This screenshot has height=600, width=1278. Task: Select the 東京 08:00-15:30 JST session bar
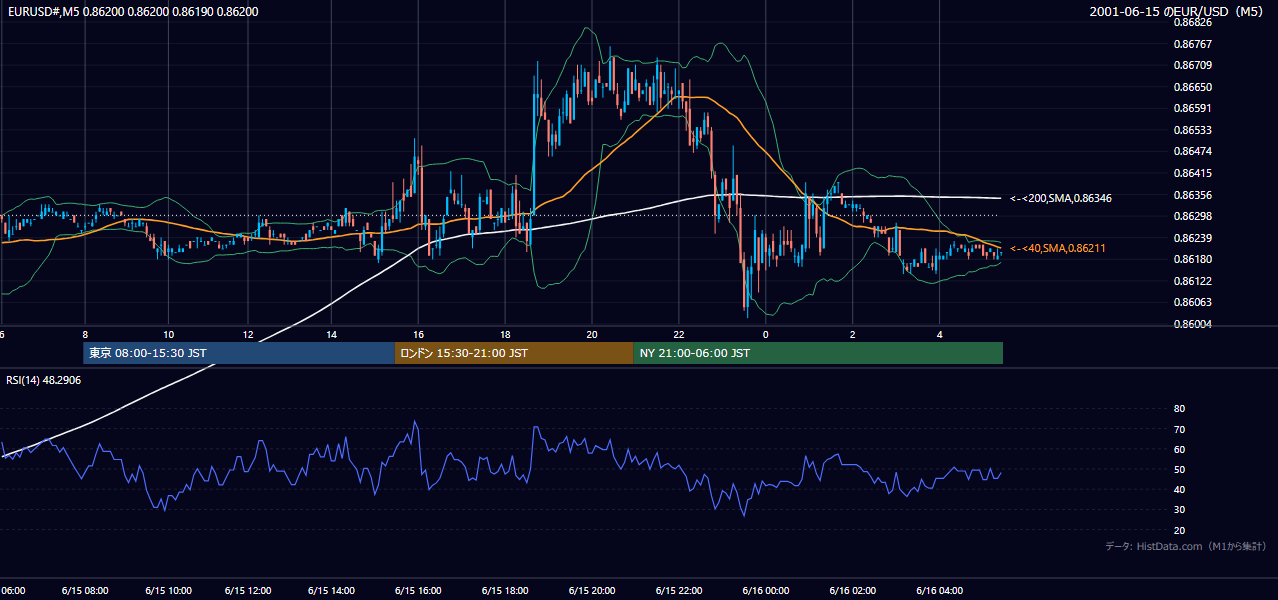(x=239, y=353)
